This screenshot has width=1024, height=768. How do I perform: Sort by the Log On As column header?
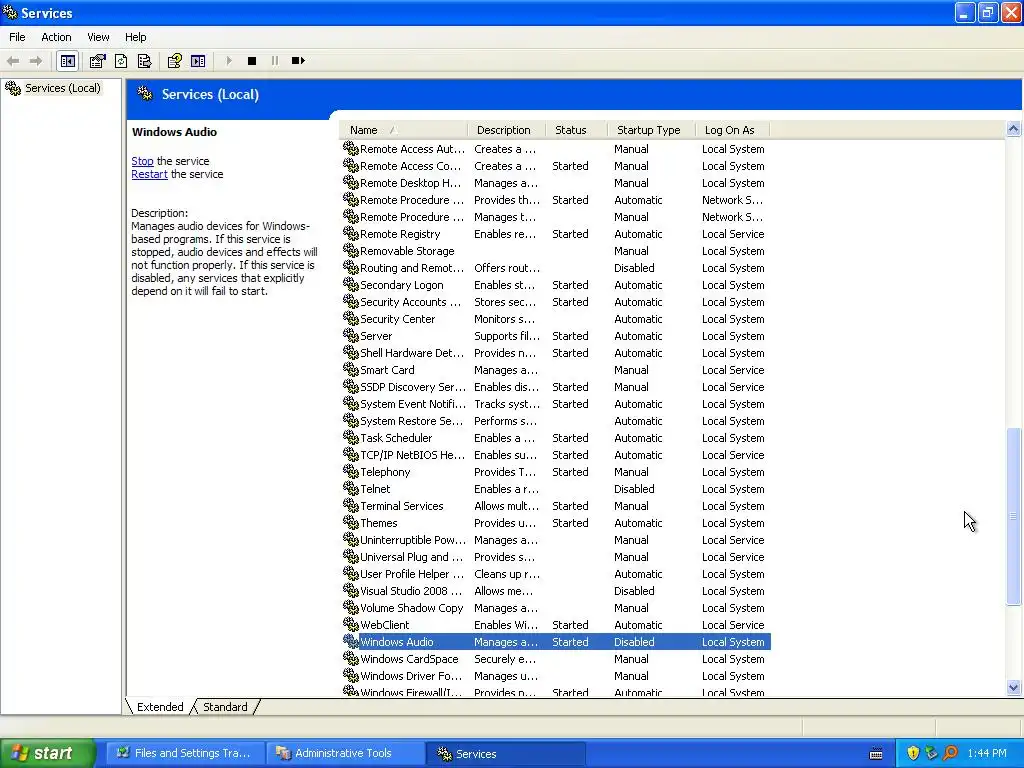(733, 130)
